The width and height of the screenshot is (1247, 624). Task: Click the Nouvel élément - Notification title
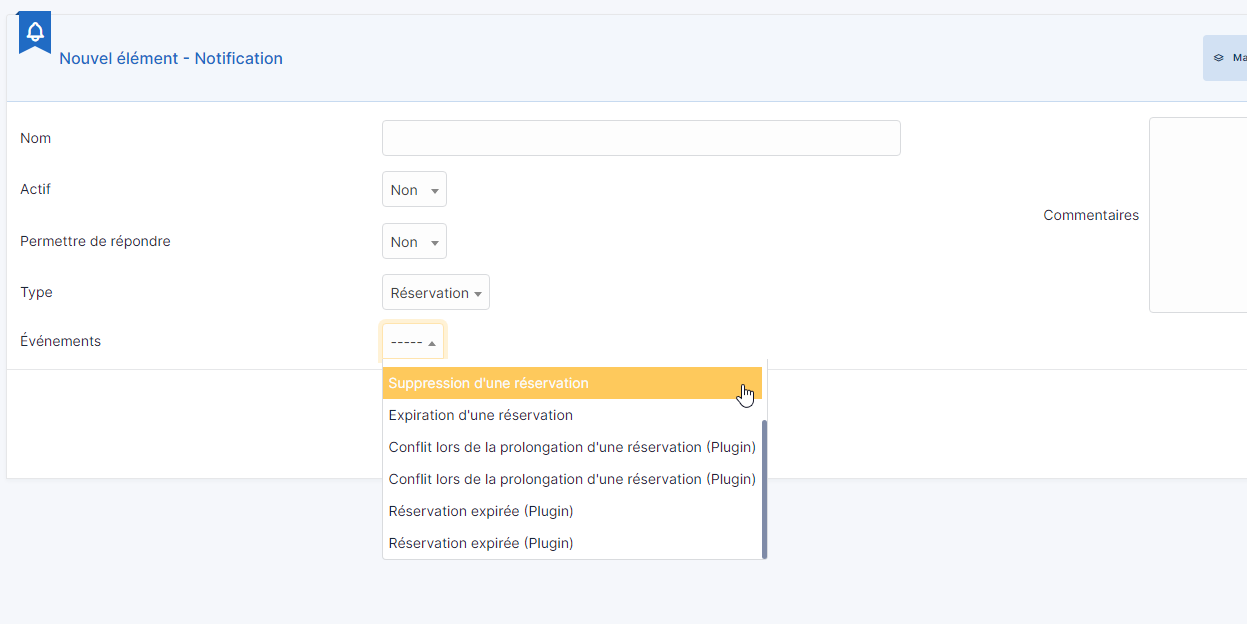coord(171,58)
